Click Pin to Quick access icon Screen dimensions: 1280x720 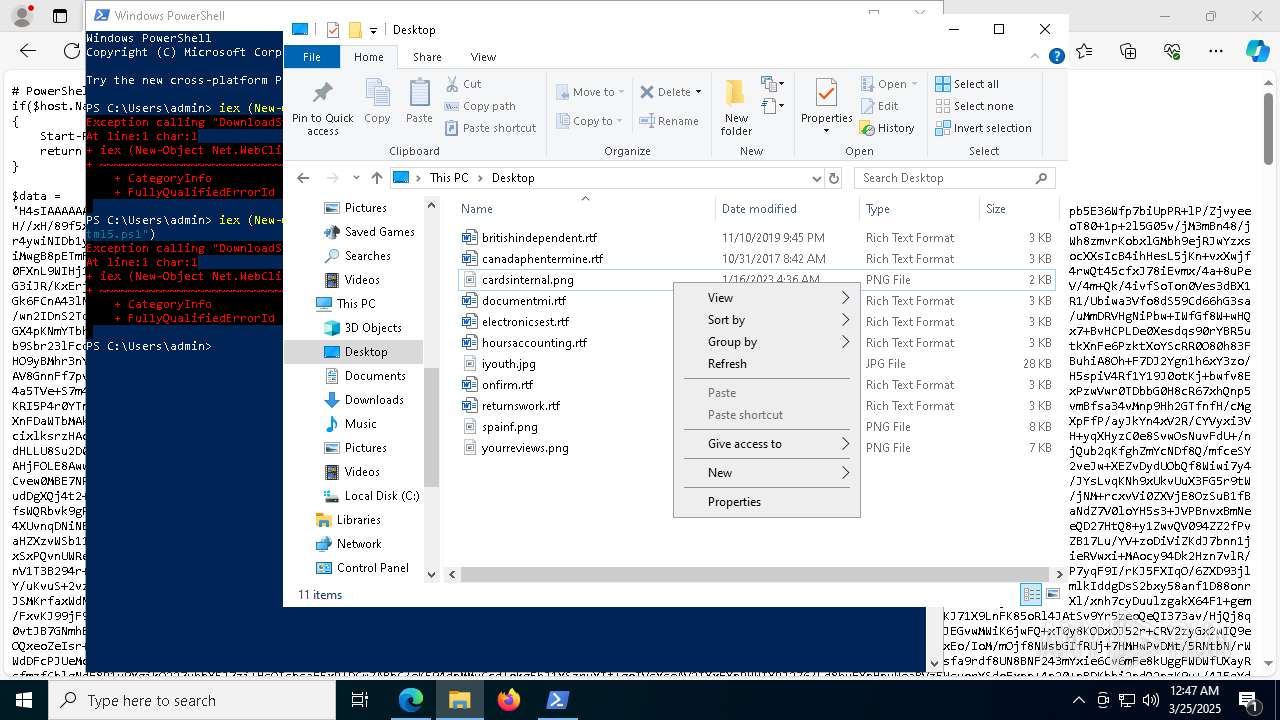(x=322, y=93)
